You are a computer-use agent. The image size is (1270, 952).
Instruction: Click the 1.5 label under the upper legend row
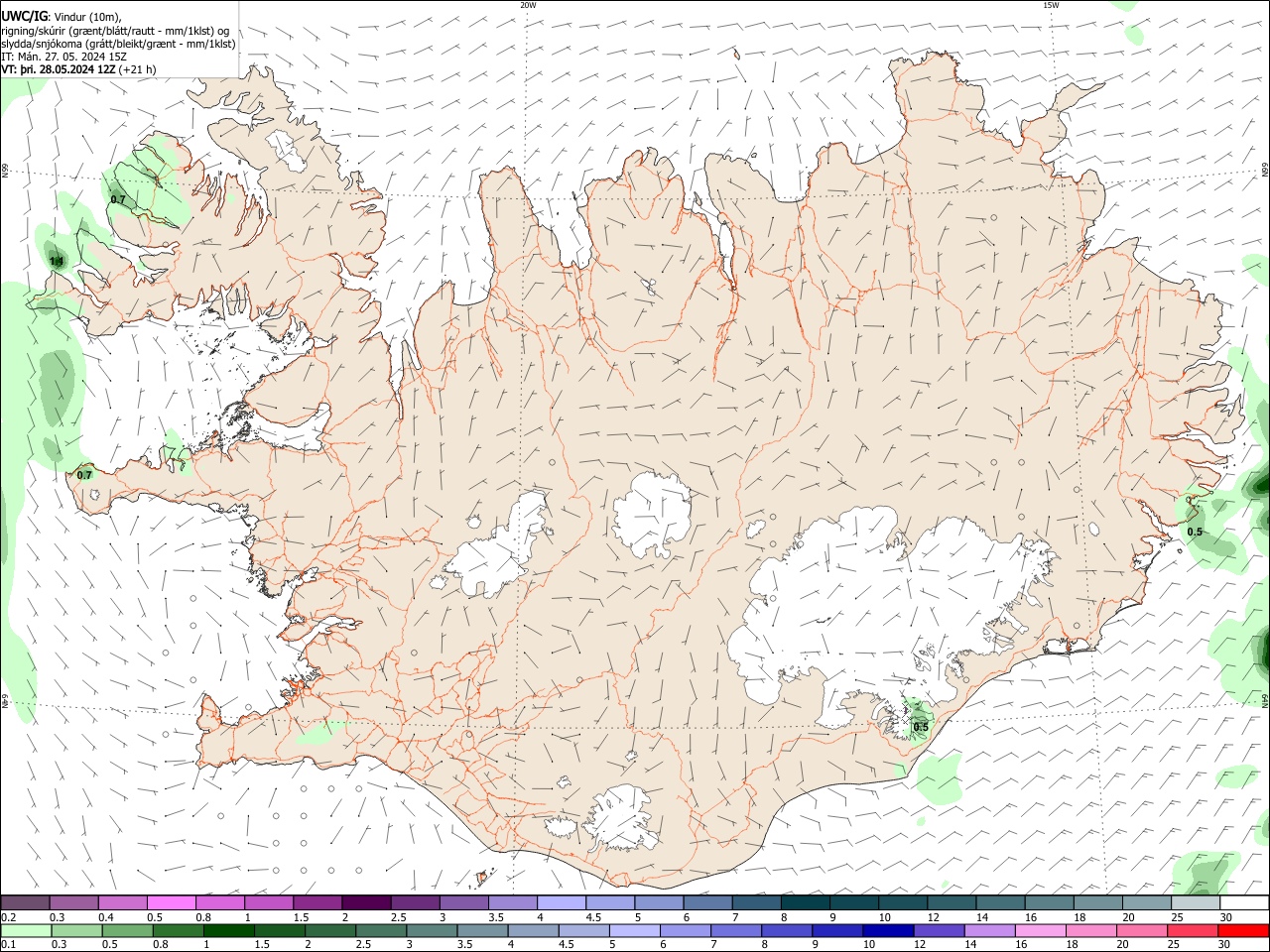[x=301, y=917]
